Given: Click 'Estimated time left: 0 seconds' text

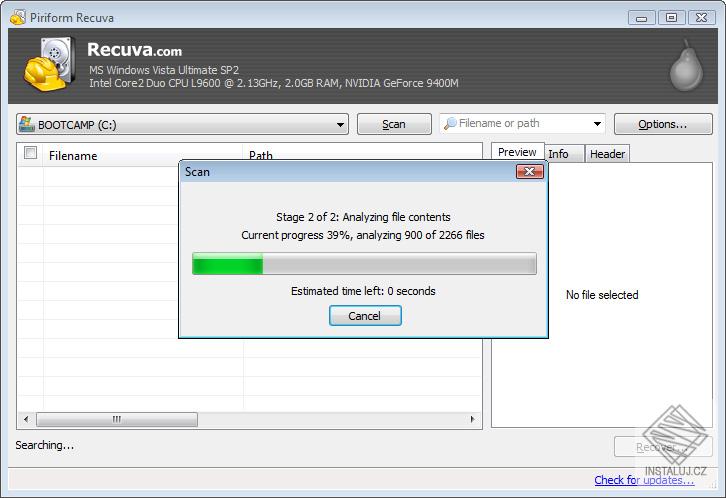Looking at the screenshot, I should click(x=363, y=291).
